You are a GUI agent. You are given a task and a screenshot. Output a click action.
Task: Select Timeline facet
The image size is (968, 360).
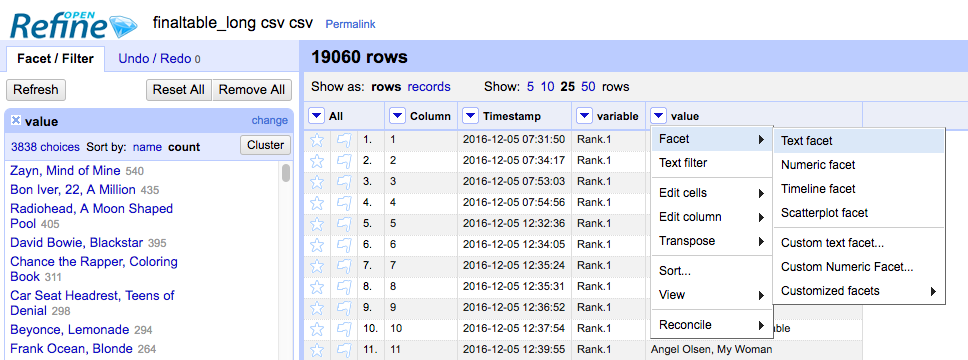(859, 189)
